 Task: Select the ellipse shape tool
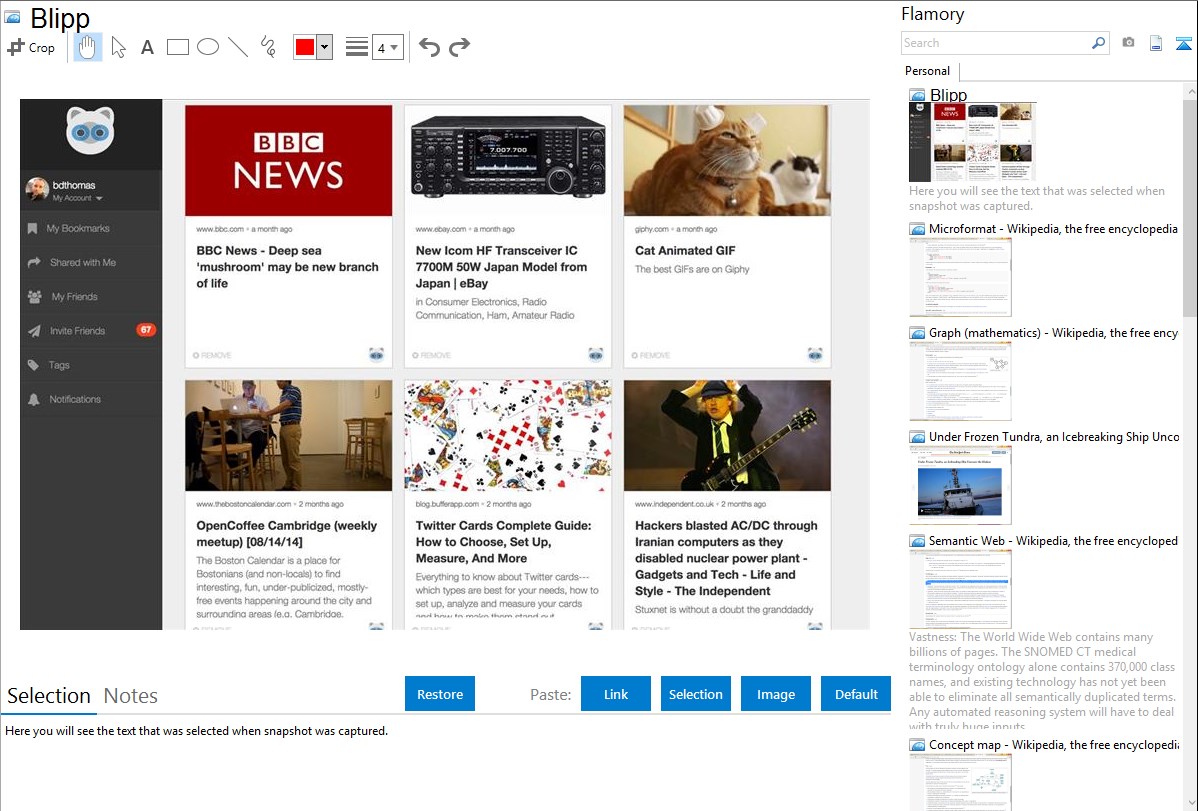pos(208,47)
